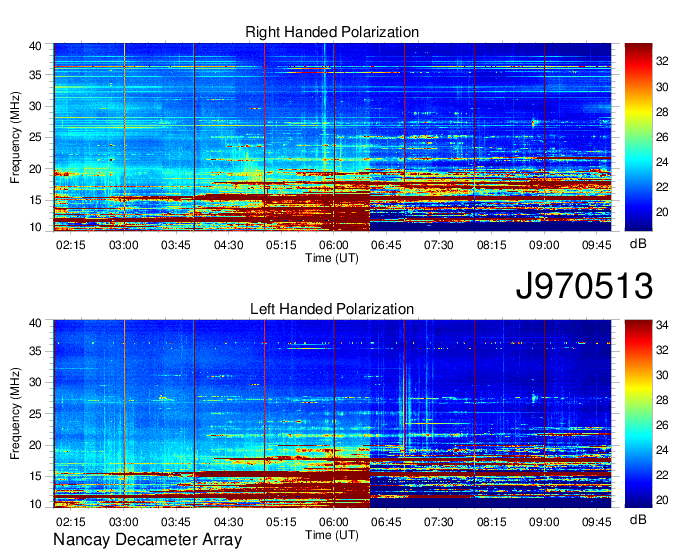Viewport: 680px width, 552px height.
Task: Click the 02:15 tick under Right Handed plot
Action: pyautogui.click(x=71, y=245)
